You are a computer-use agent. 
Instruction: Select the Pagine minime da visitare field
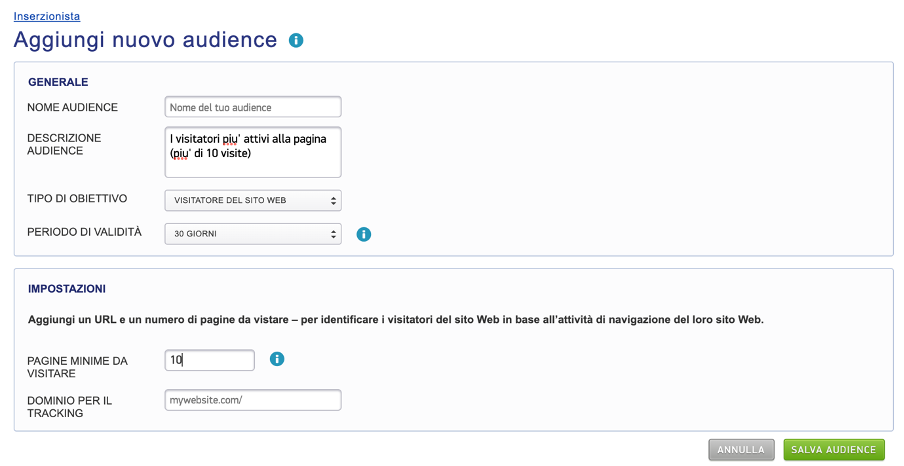coord(210,360)
